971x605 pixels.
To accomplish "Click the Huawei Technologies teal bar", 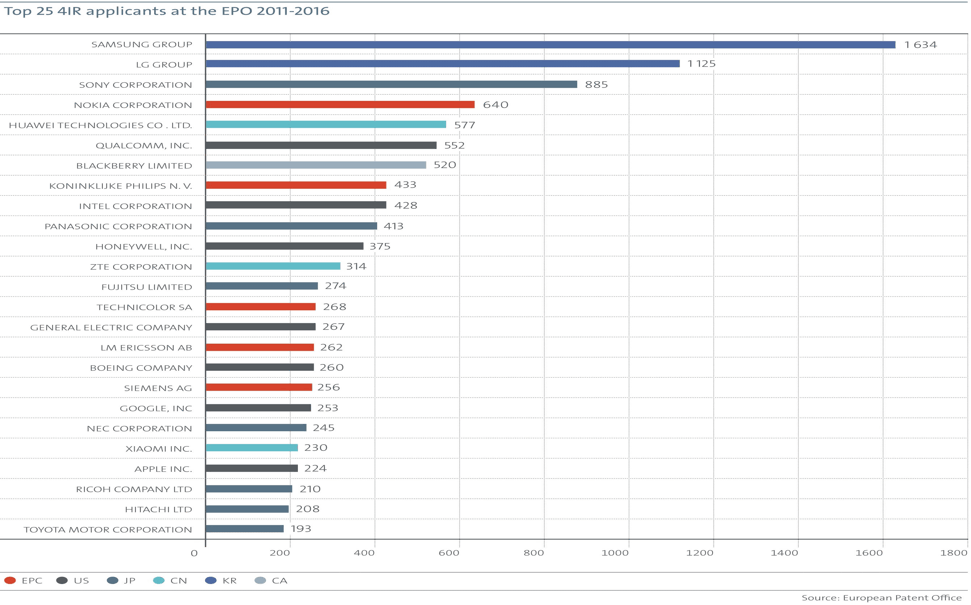I will point(326,124).
